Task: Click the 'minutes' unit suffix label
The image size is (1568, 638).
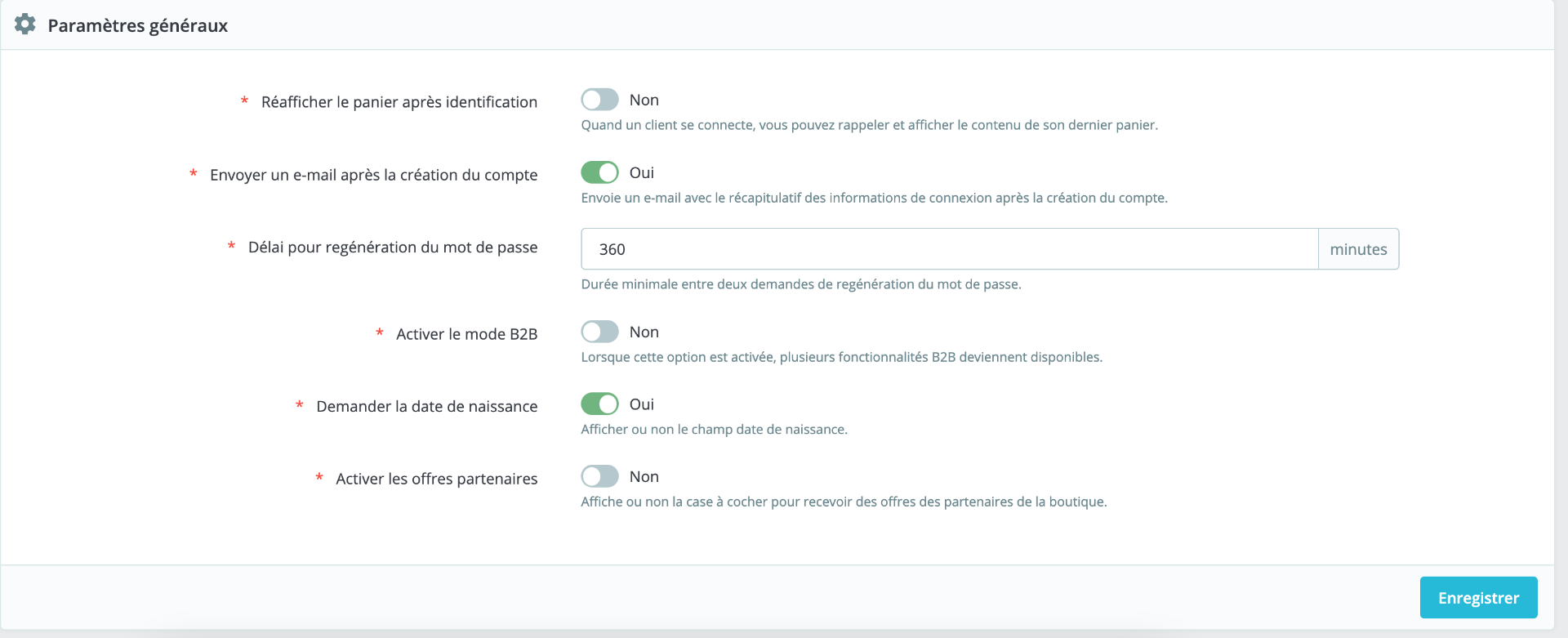Action: click(1358, 249)
